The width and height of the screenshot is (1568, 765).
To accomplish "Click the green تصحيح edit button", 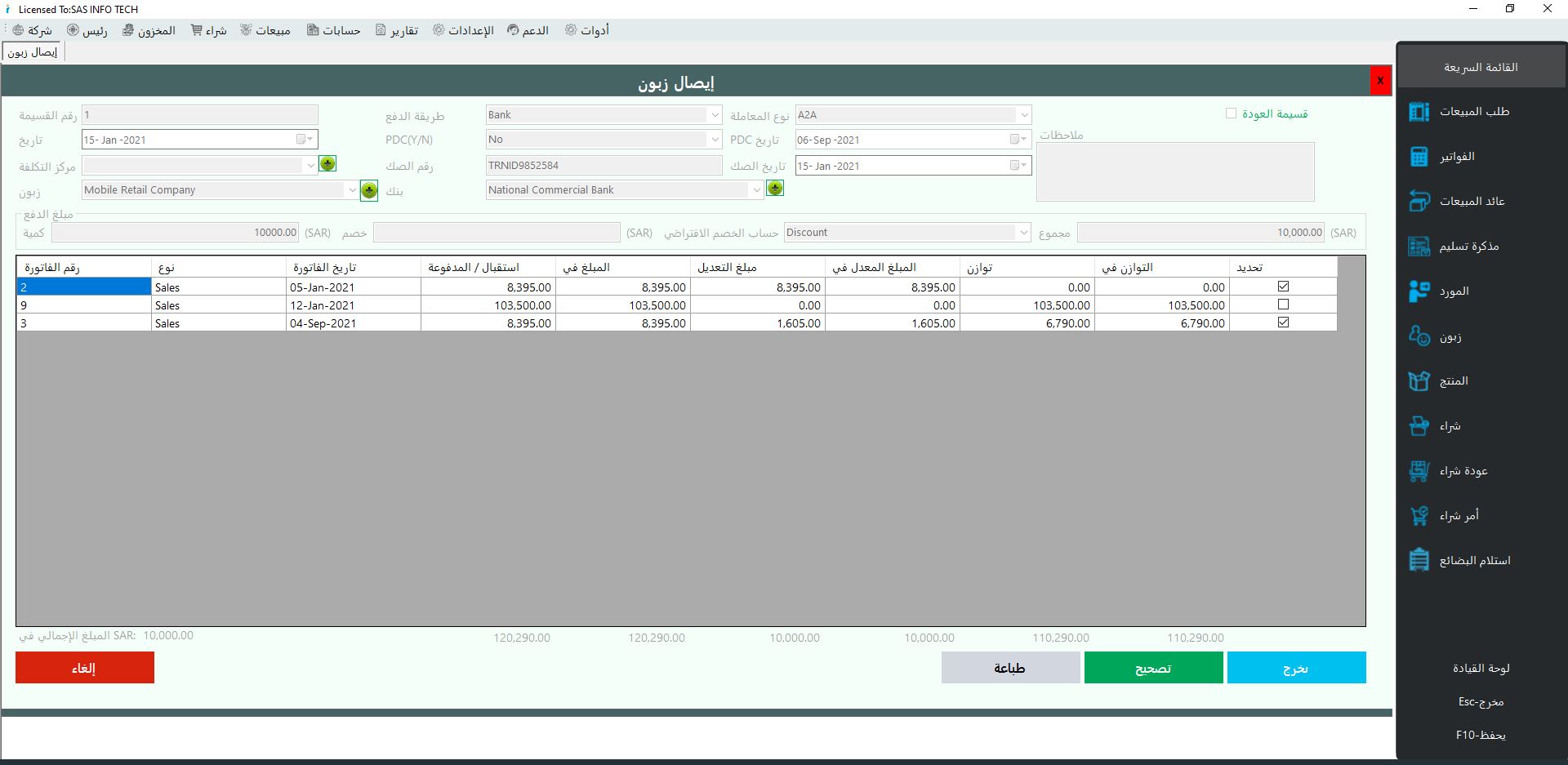I will (x=1153, y=668).
